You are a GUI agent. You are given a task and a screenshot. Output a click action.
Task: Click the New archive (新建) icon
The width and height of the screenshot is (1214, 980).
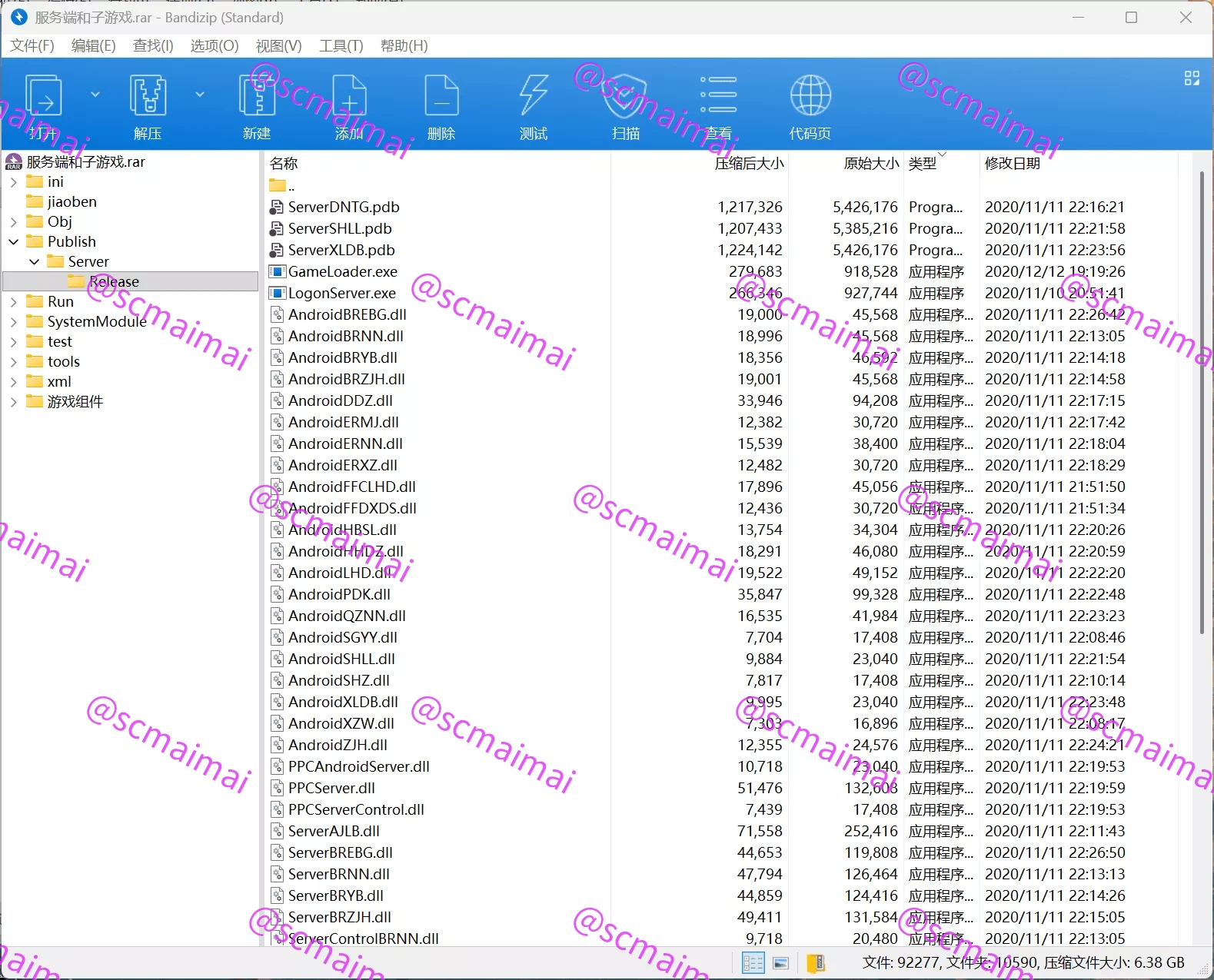[257, 96]
